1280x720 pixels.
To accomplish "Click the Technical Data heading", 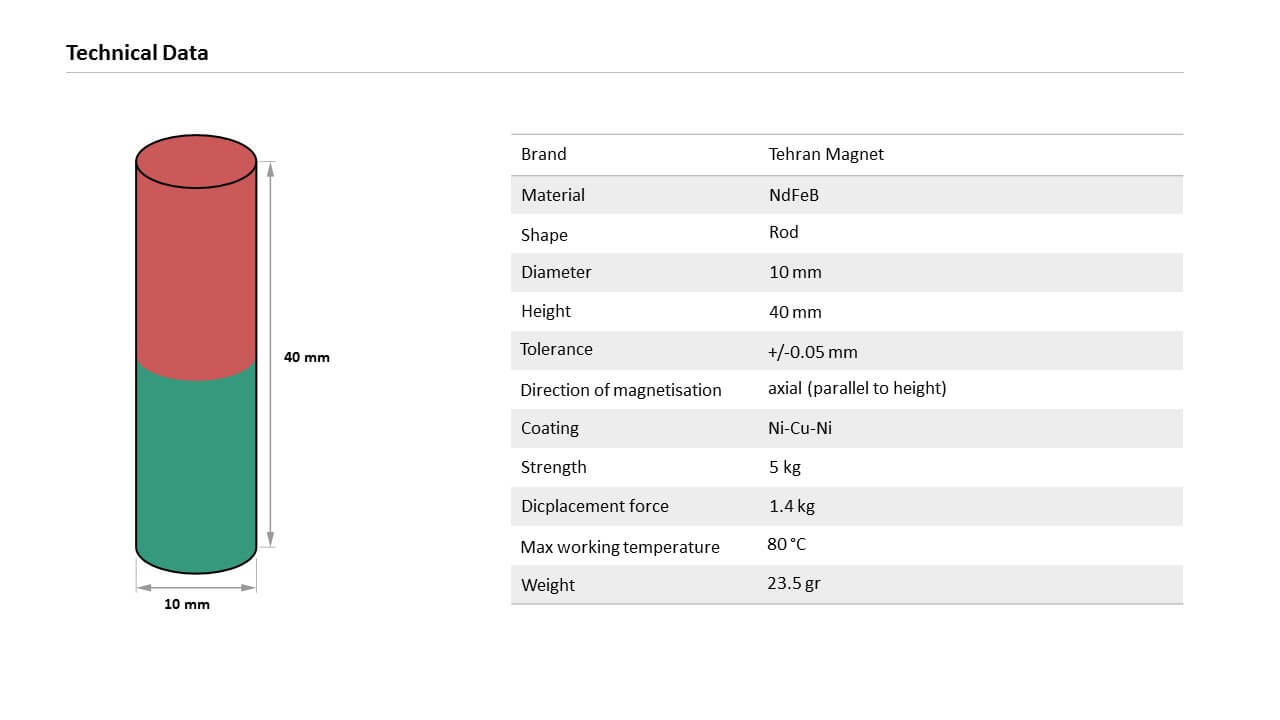I will point(137,53).
